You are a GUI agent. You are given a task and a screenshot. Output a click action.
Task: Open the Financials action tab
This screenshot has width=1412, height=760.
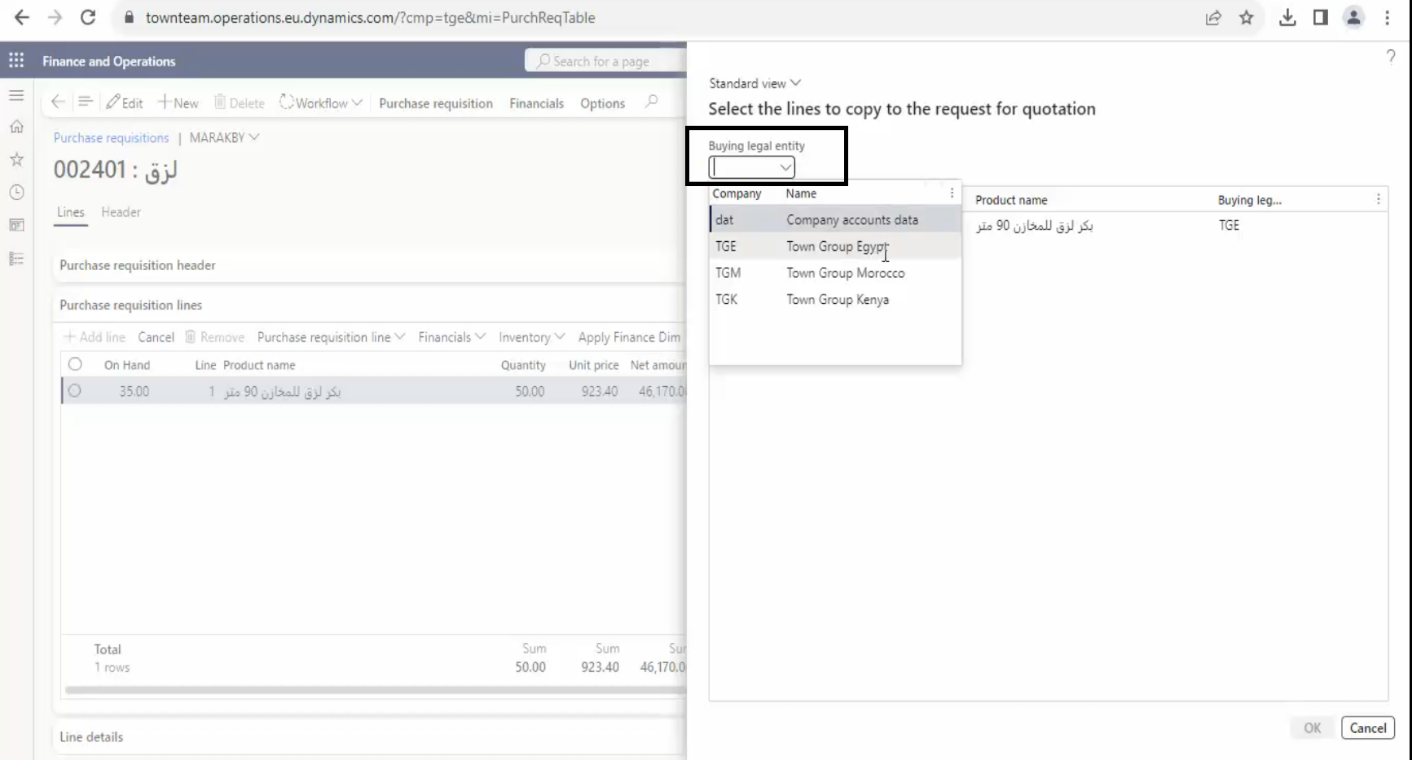click(x=537, y=103)
